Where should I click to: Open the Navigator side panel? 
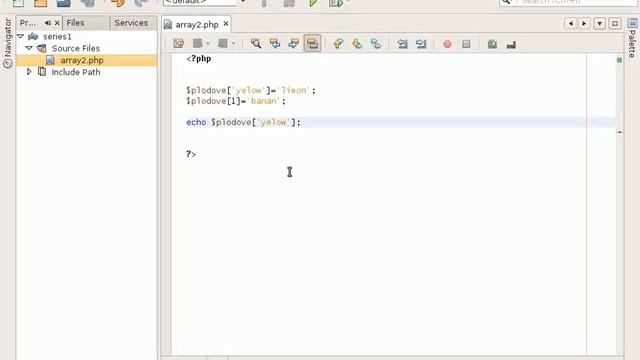point(8,43)
